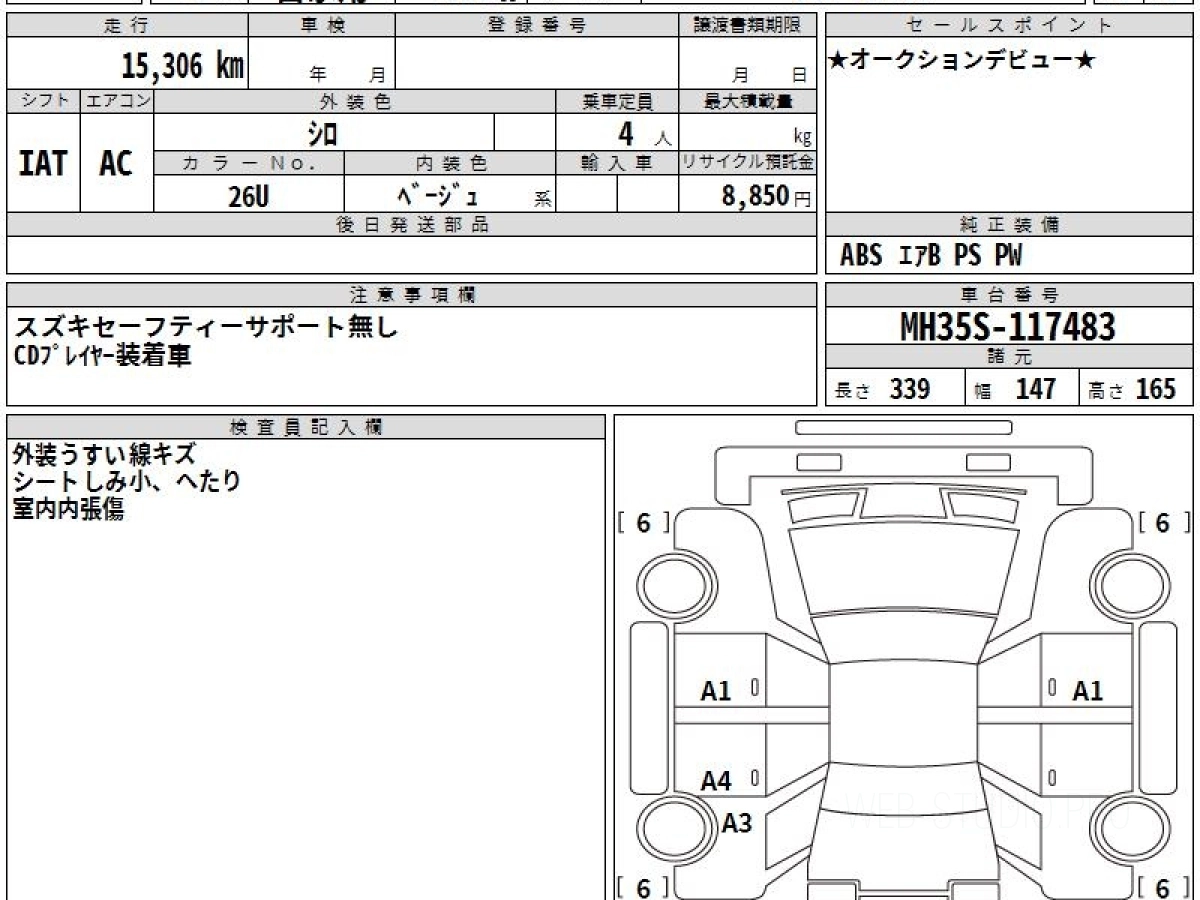
Task: Click the 月 日 document deadline cell
Action: coord(747,64)
